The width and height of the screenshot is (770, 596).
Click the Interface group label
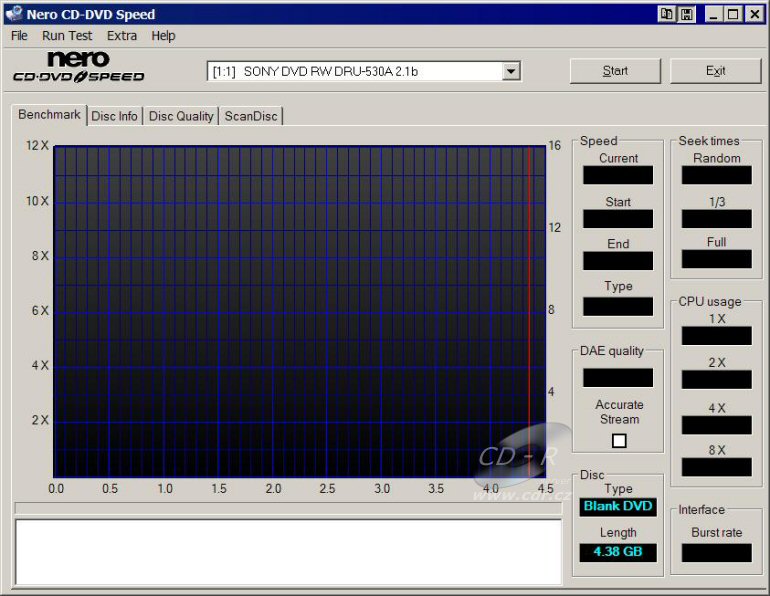click(701, 510)
